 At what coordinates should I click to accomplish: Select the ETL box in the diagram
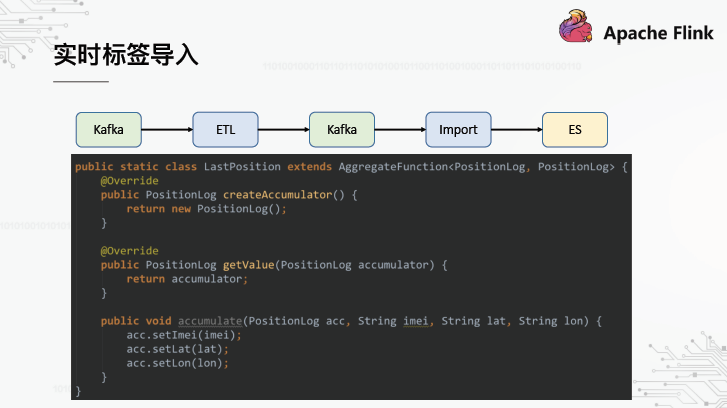click(x=225, y=129)
